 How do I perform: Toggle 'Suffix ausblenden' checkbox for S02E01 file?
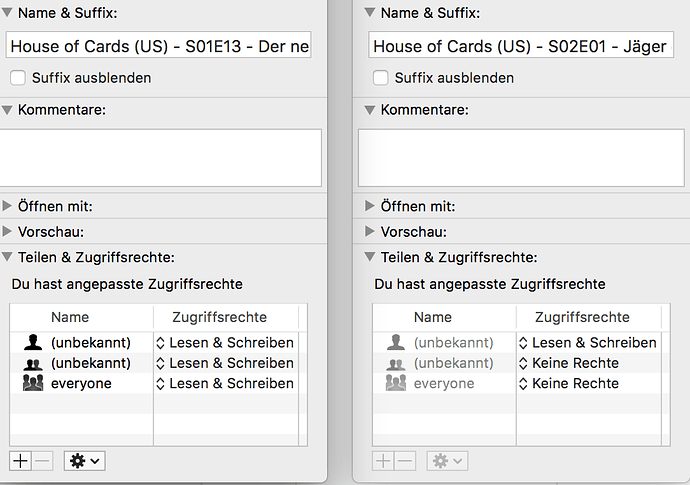(380, 78)
